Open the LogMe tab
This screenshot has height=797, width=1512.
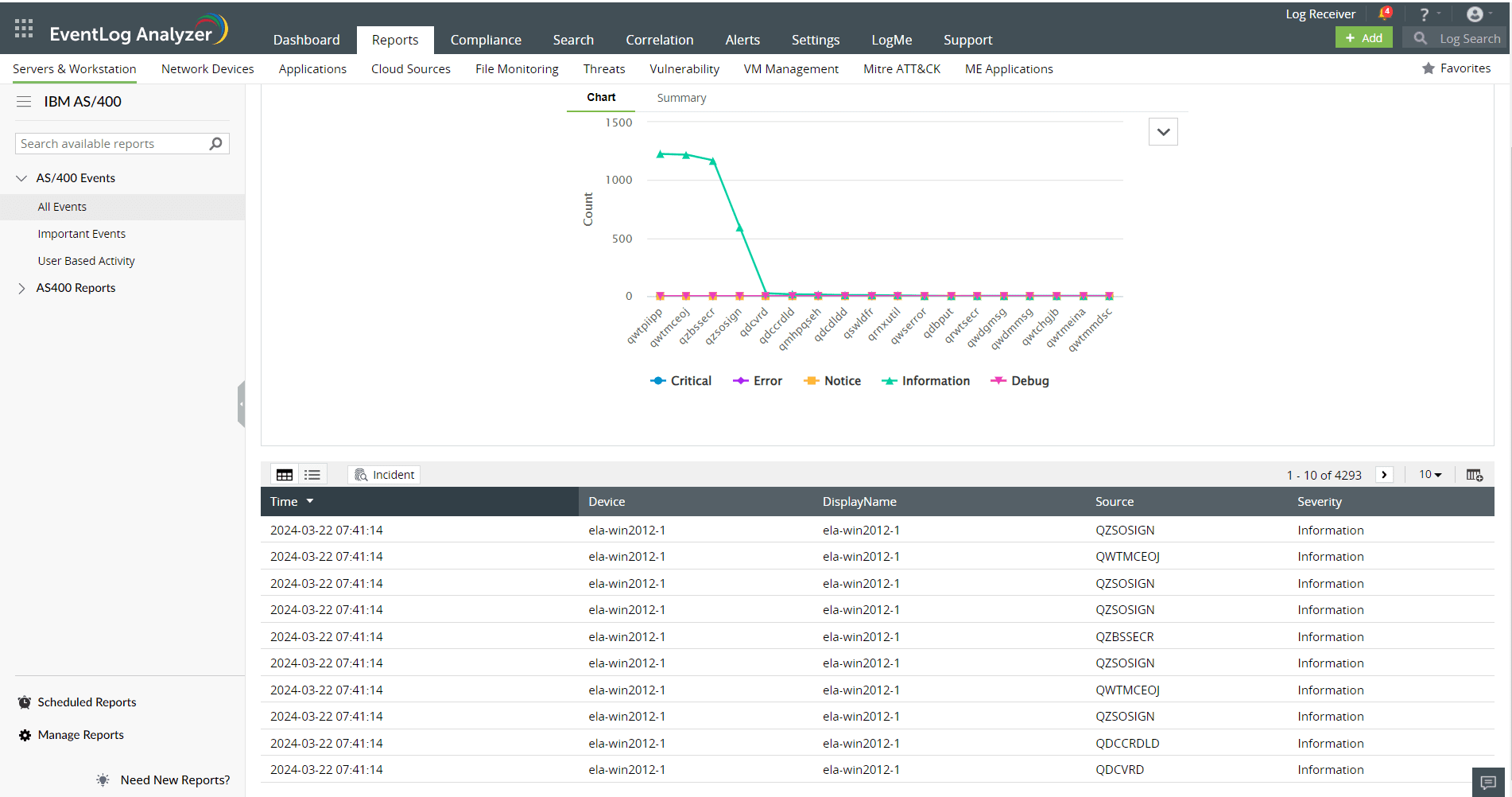click(x=892, y=40)
